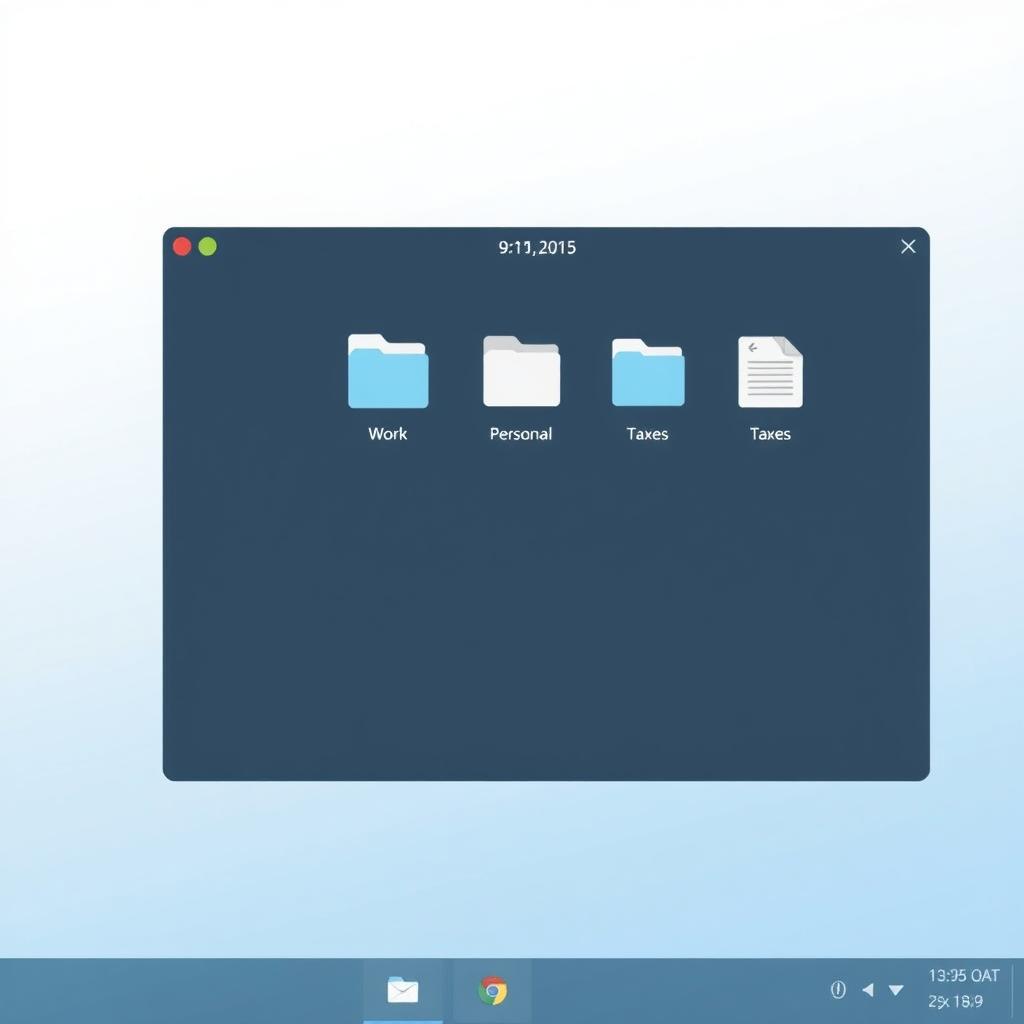Select the Work label text
Screen dimensions: 1024x1024
[387, 434]
